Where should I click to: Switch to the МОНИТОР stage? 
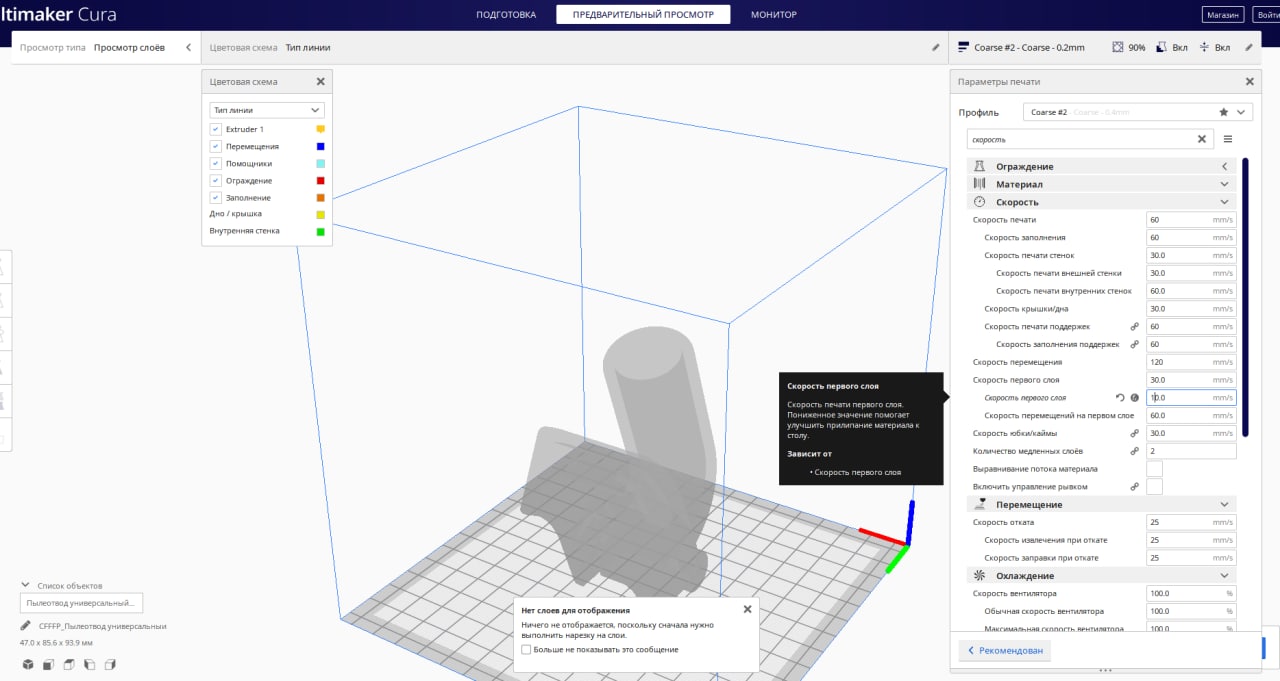coord(774,15)
